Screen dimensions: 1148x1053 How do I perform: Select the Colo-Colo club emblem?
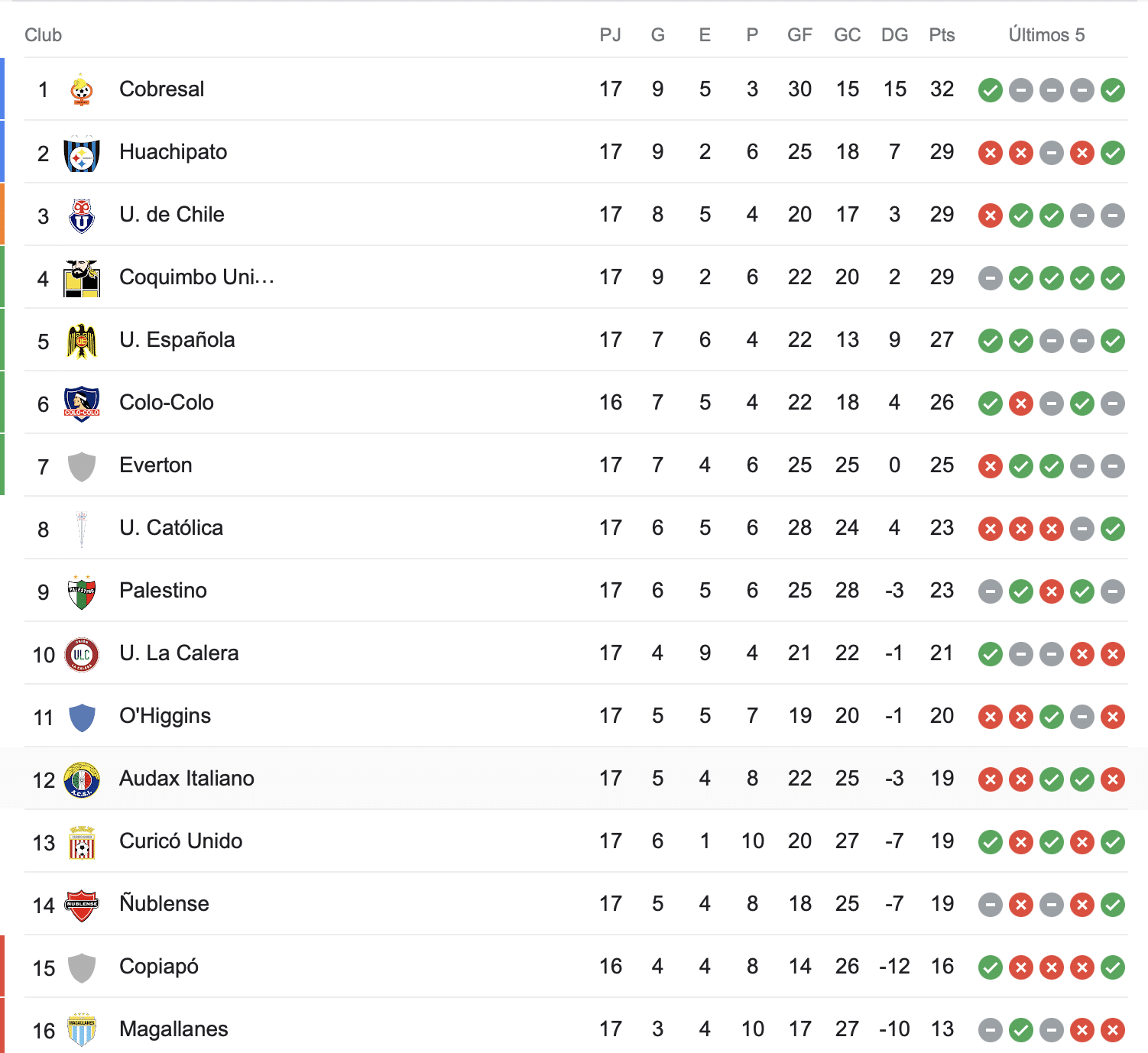[x=83, y=403]
